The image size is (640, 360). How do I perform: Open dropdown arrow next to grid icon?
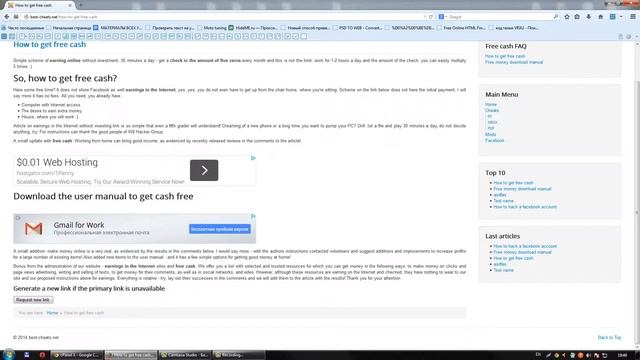pyautogui.click(x=621, y=17)
